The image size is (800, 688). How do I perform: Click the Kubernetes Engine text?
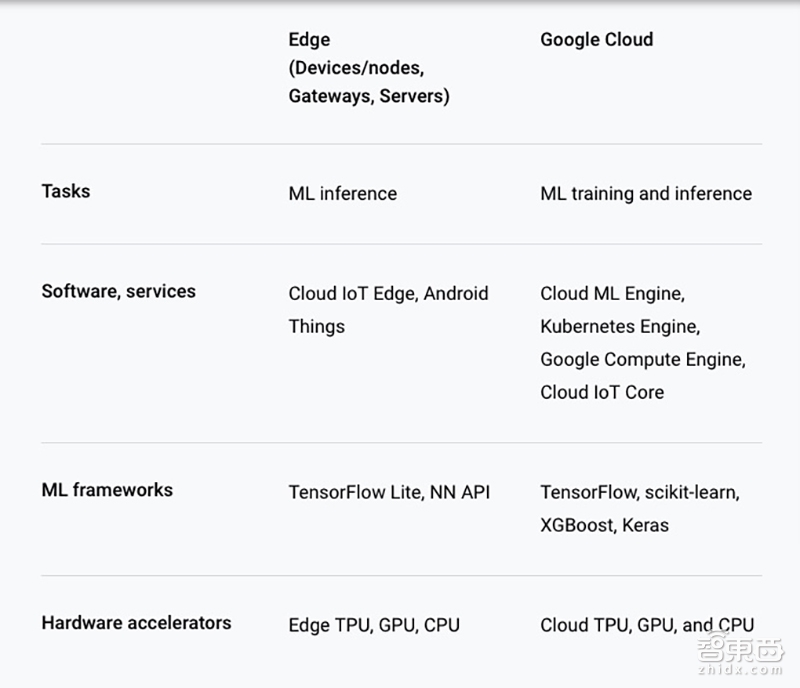coord(620,326)
